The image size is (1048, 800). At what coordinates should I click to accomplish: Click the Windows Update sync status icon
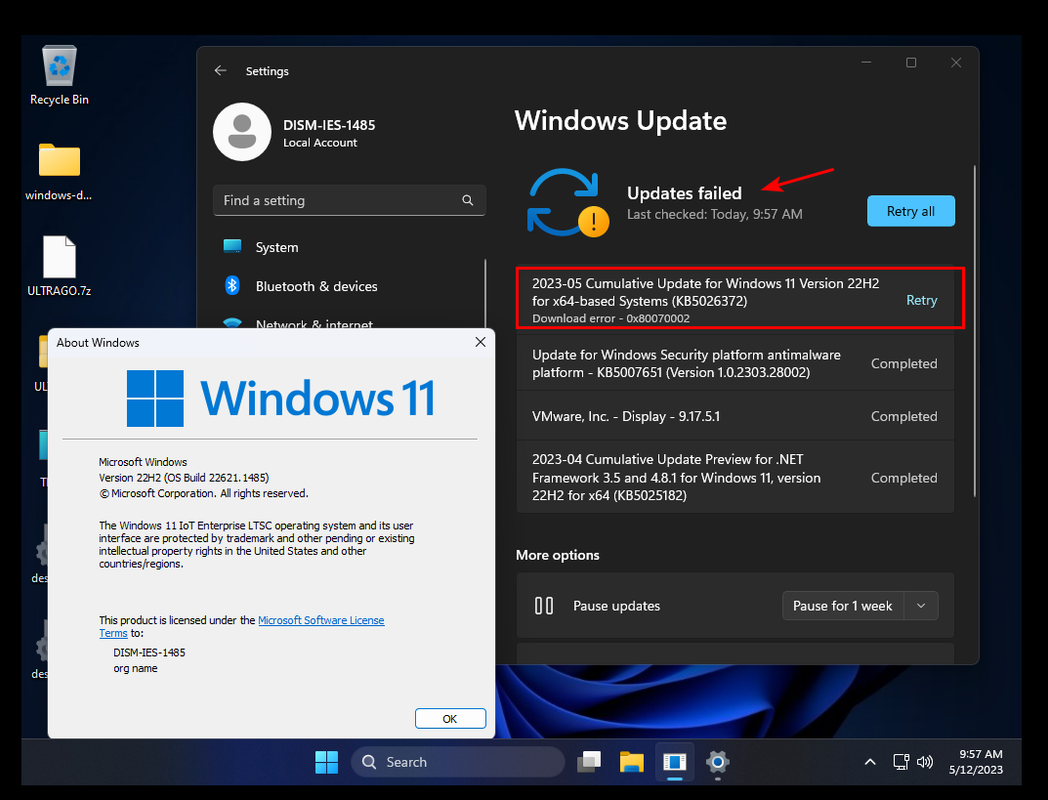(x=567, y=203)
